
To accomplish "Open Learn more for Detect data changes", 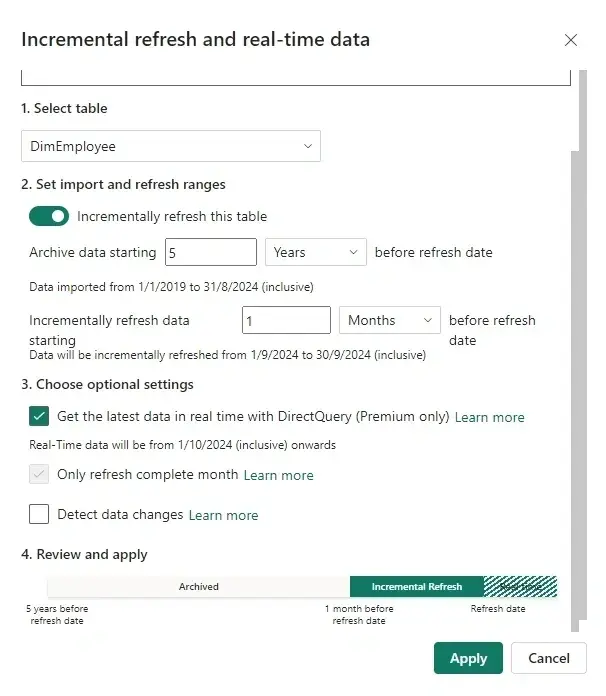I will tap(223, 515).
